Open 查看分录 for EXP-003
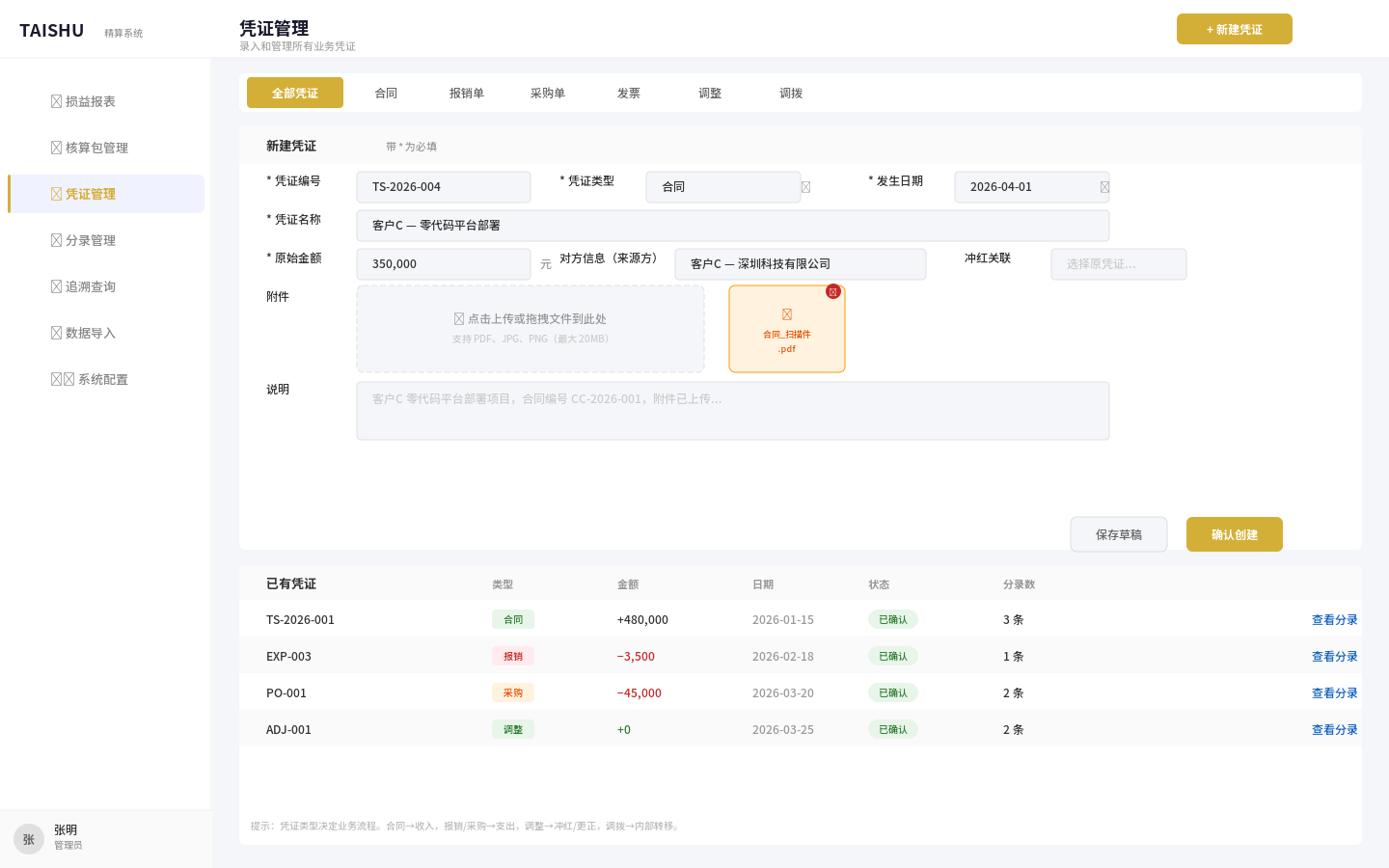1389x868 pixels. 1335,657
